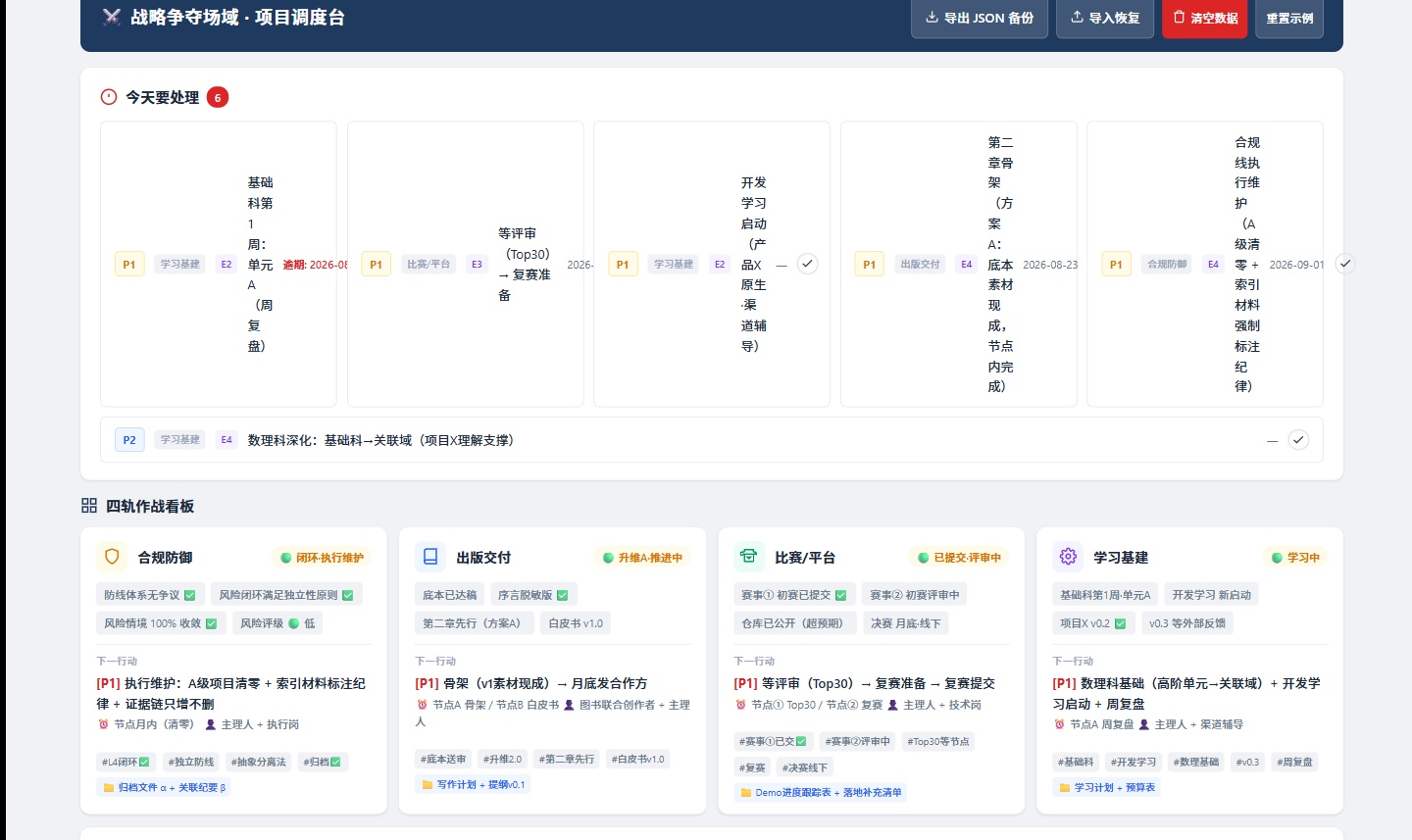
Task: Open 导入恢复 import restore
Action: click(1105, 18)
